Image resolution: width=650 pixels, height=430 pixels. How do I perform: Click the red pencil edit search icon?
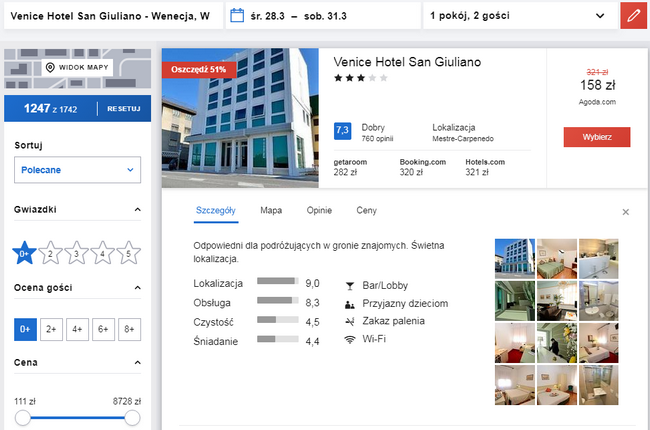pos(634,16)
